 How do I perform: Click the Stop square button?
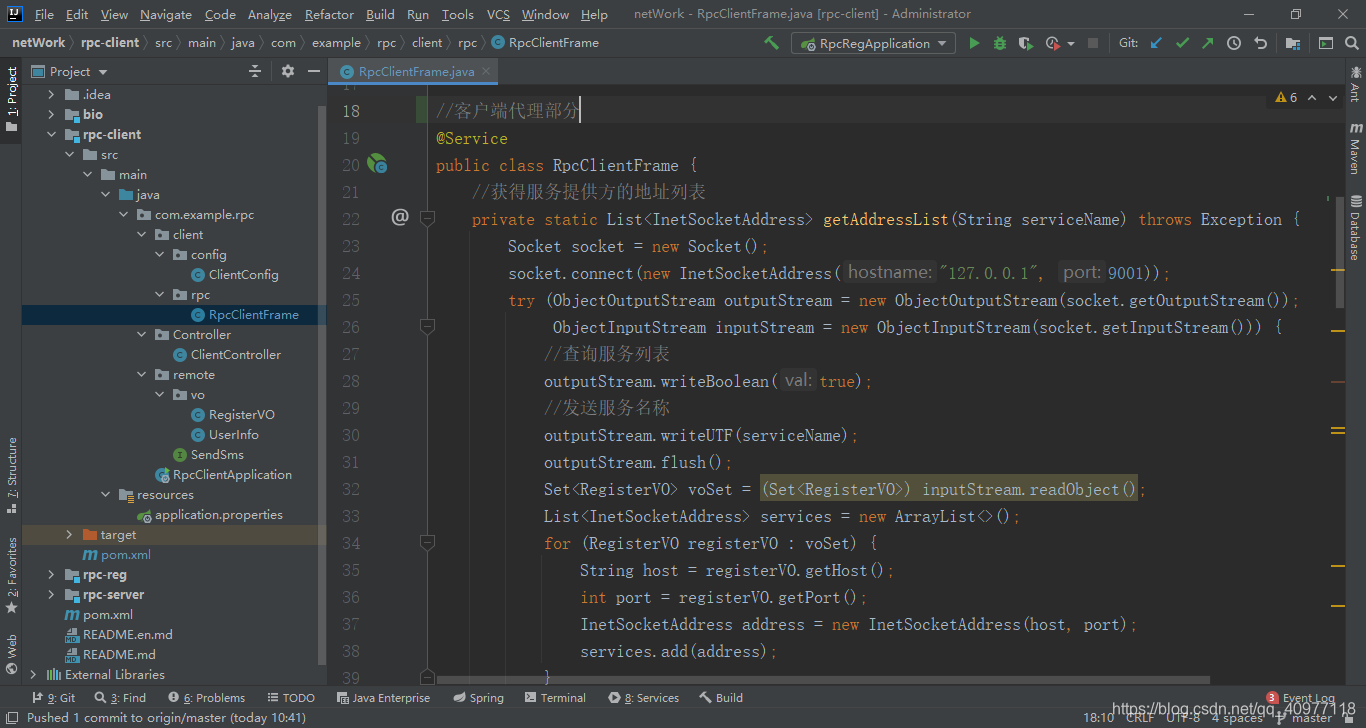pos(1093,43)
